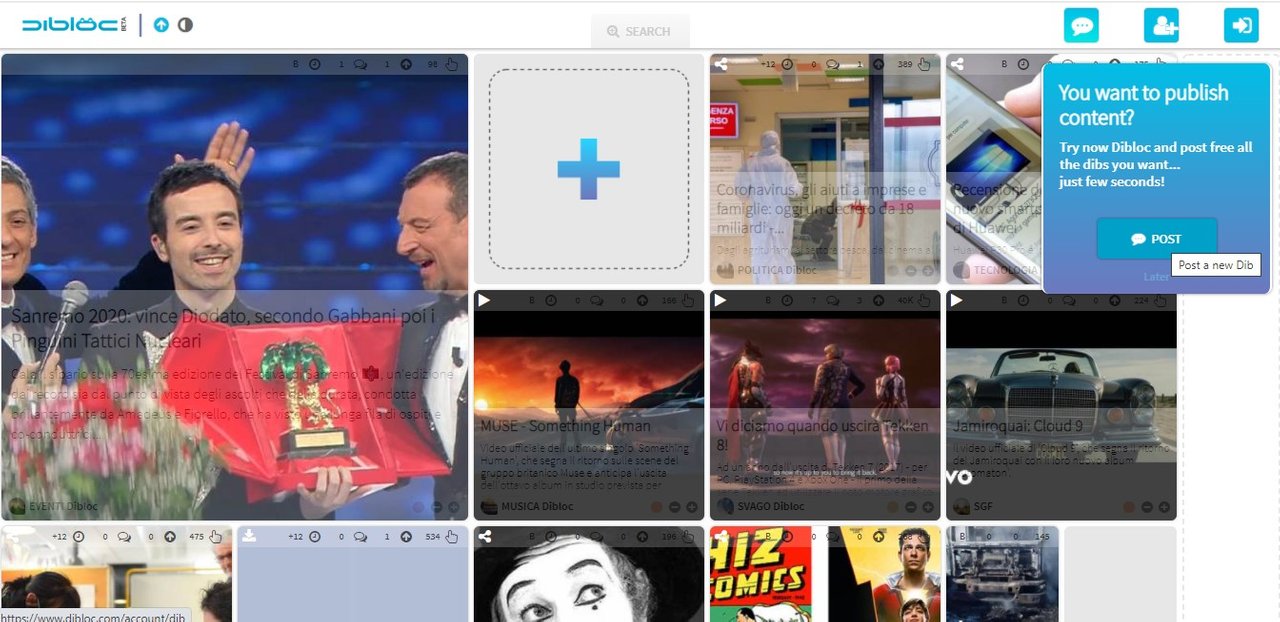1280x622 pixels.
Task: Click clock icon on Tekken card
Action: tap(787, 300)
